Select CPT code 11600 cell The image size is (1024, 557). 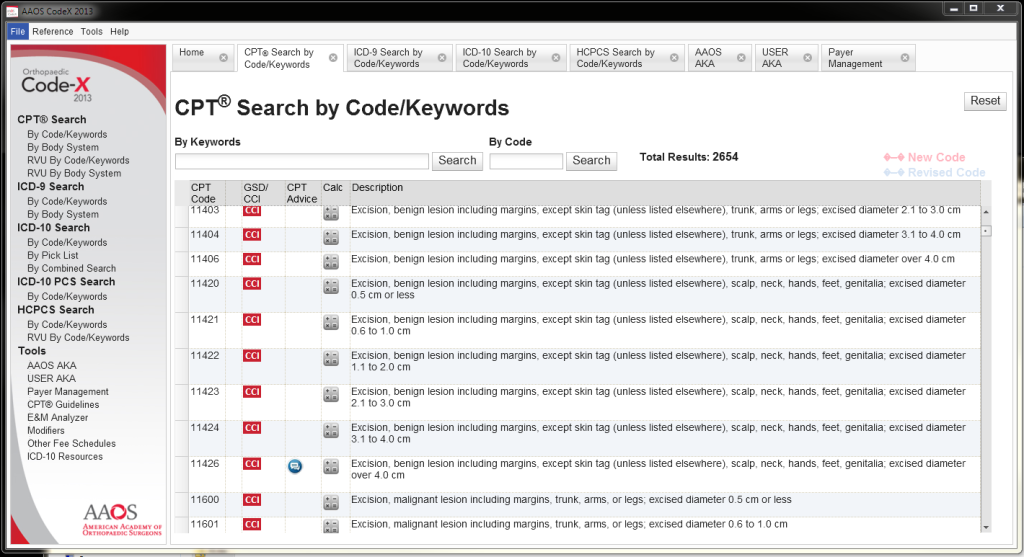tap(207, 504)
